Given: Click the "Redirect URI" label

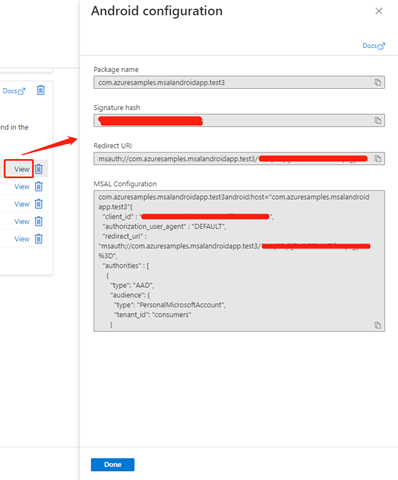Looking at the screenshot, I should point(113,146).
